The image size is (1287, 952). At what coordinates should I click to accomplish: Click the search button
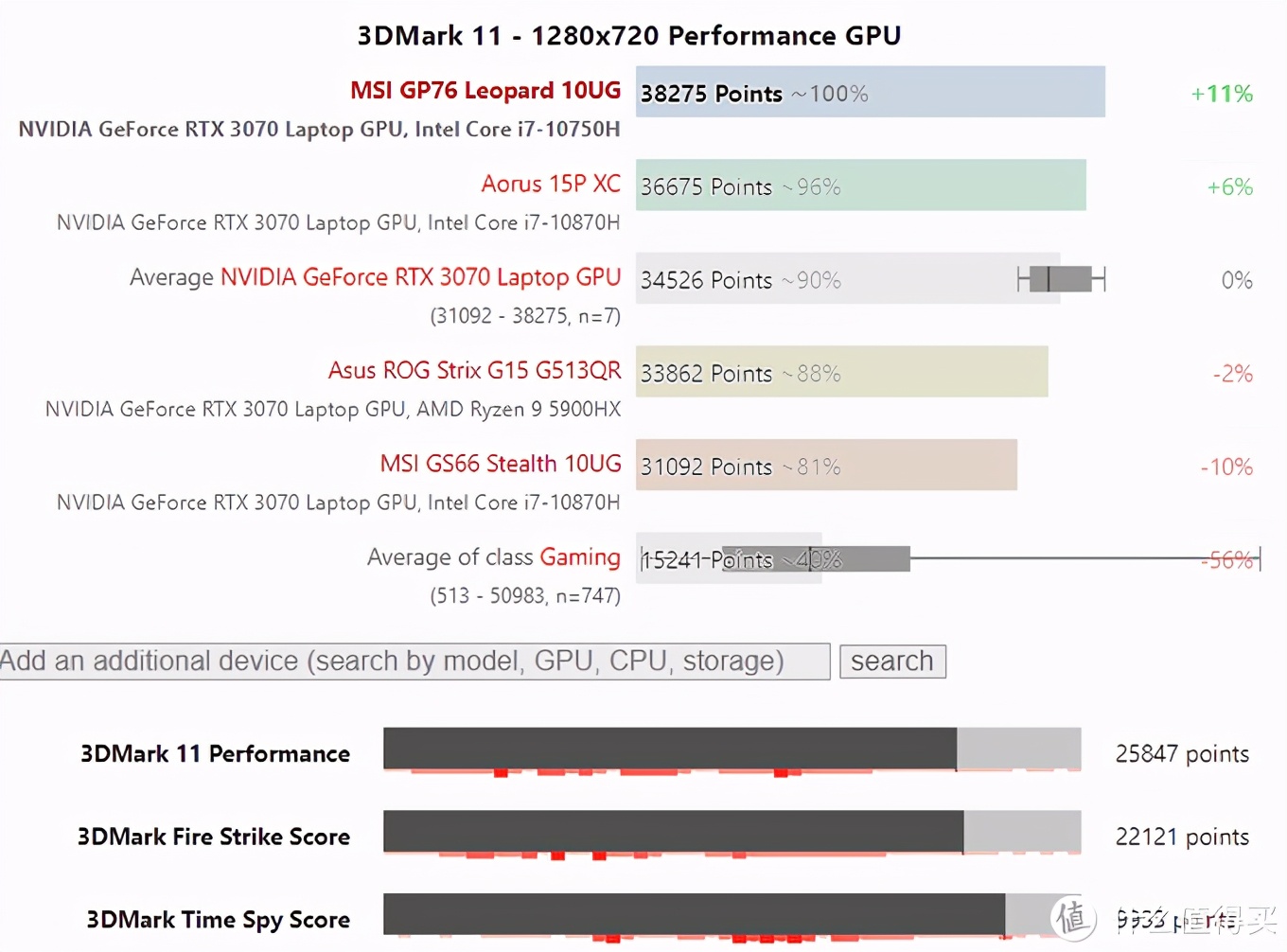click(x=891, y=661)
